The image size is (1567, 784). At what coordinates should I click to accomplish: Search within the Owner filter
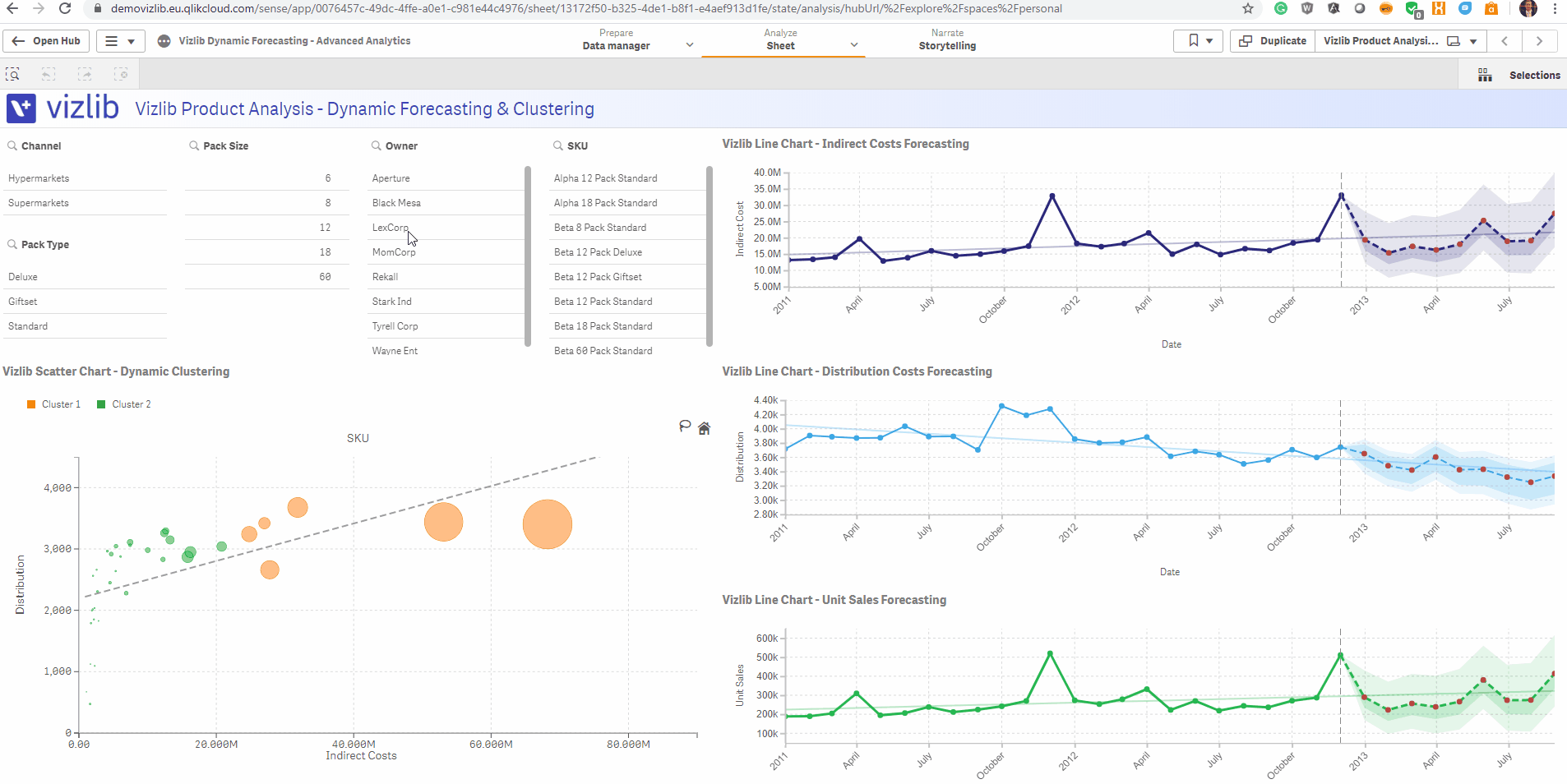[377, 145]
